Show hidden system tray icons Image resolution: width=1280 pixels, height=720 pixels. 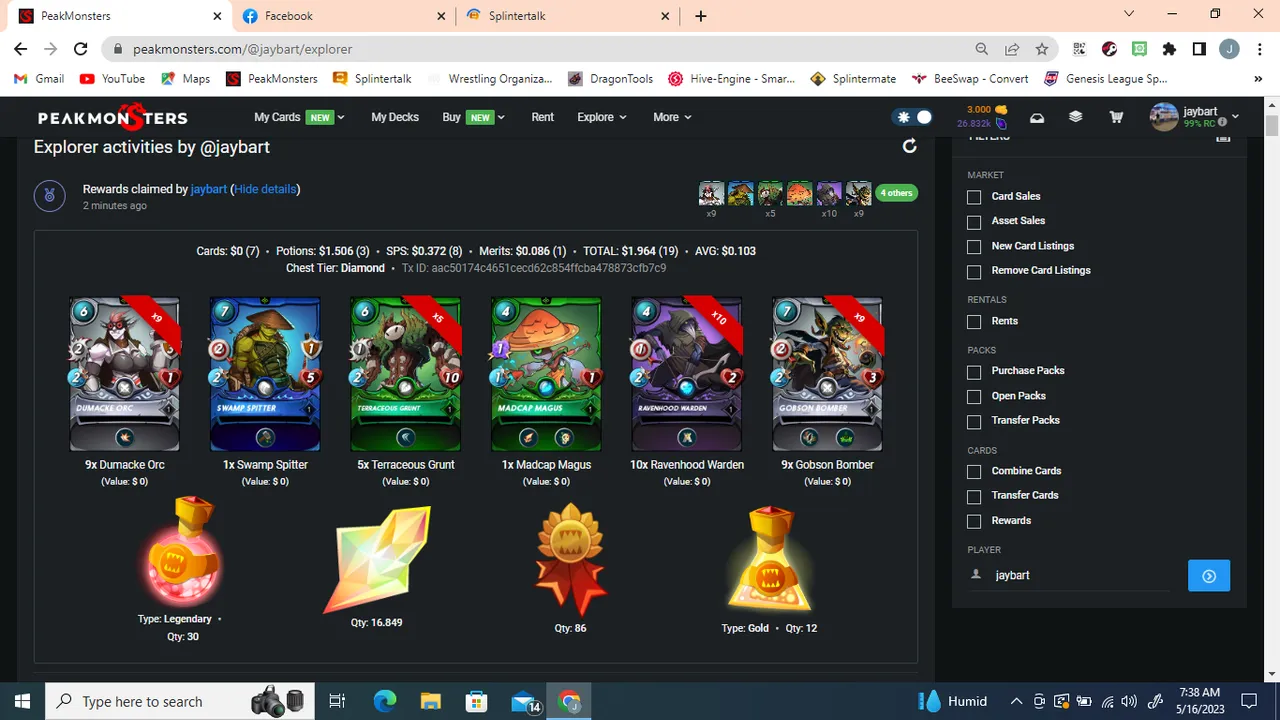[x=1016, y=701]
